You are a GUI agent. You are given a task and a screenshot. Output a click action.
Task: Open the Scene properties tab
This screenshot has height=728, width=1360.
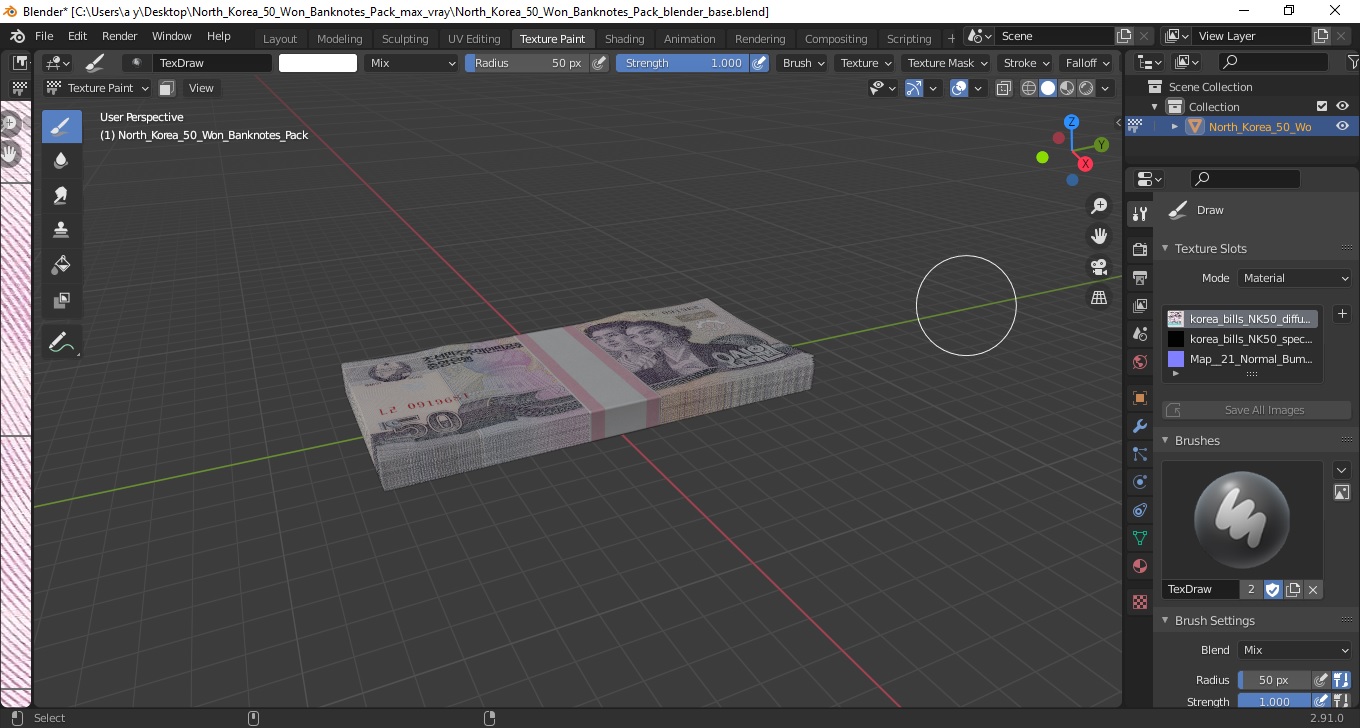1139,334
